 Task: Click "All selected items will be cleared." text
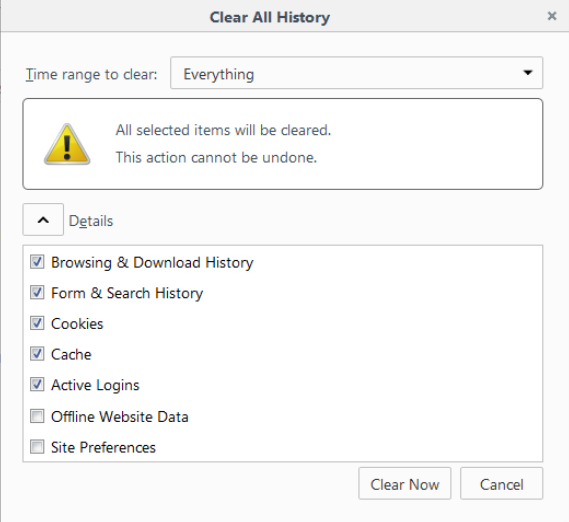(223, 130)
